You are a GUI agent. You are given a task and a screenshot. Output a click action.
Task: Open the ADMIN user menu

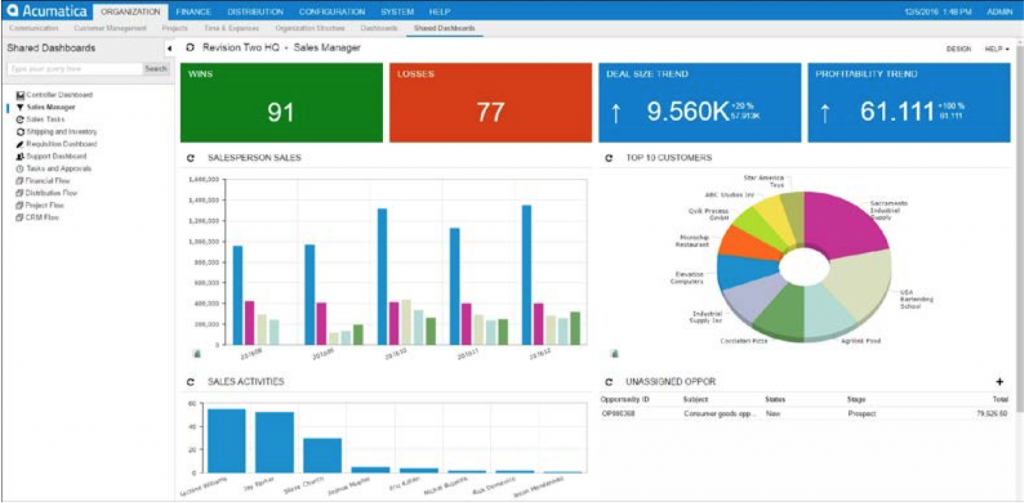point(999,12)
